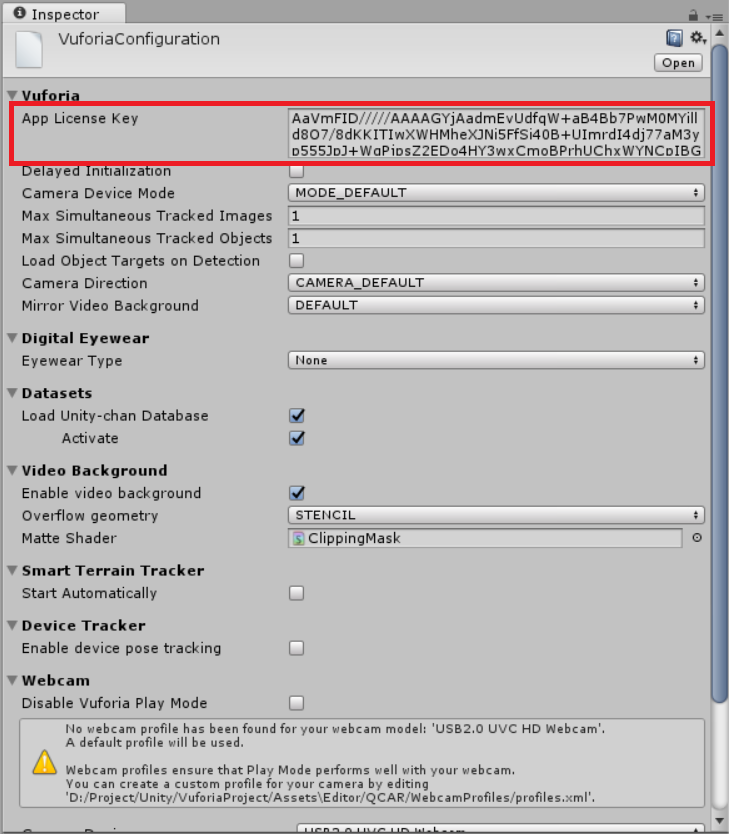
Task: Collapse the Vuforia section
Action: tap(13, 95)
